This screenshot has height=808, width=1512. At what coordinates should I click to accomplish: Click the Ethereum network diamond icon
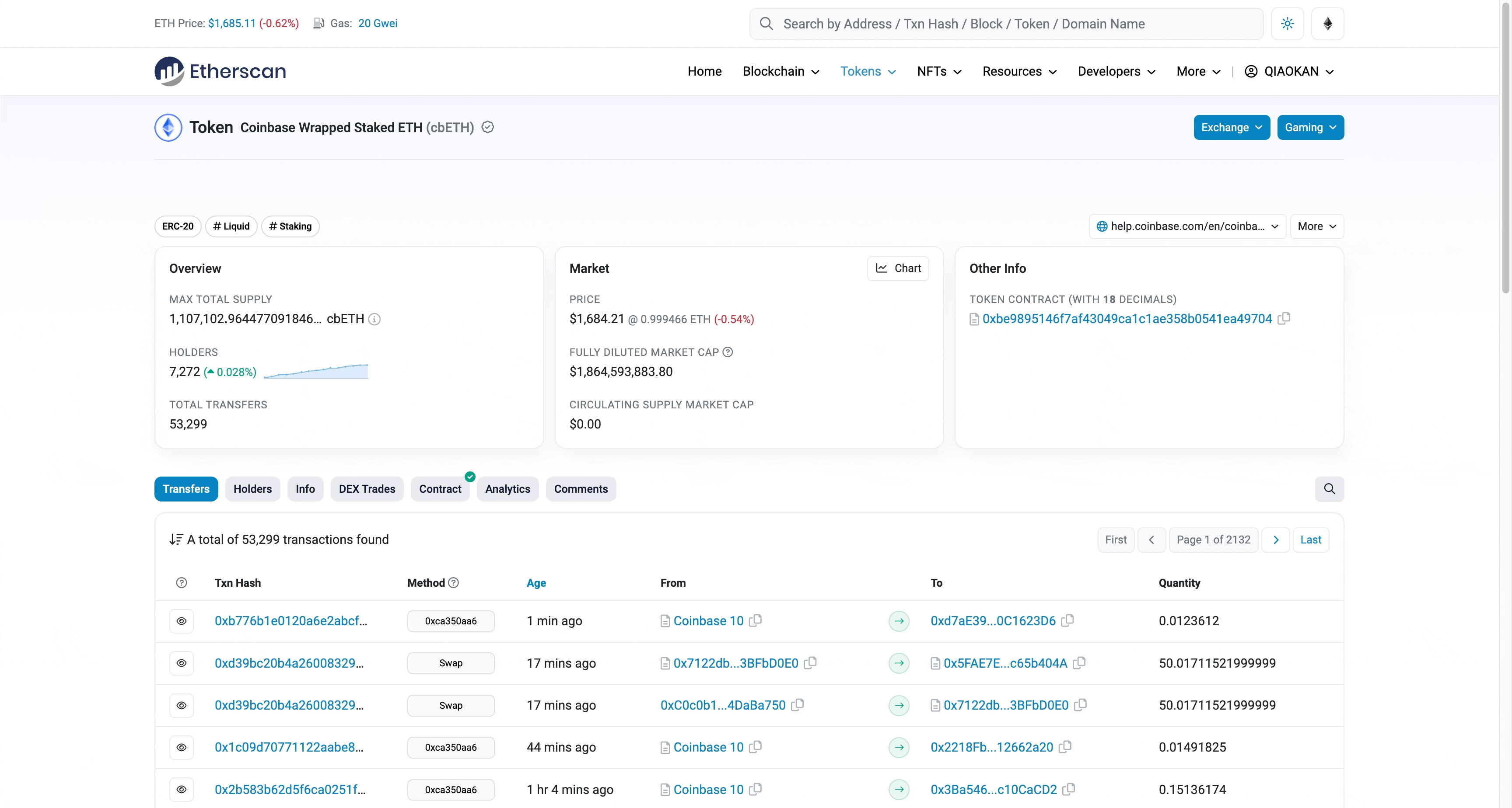tap(1327, 24)
